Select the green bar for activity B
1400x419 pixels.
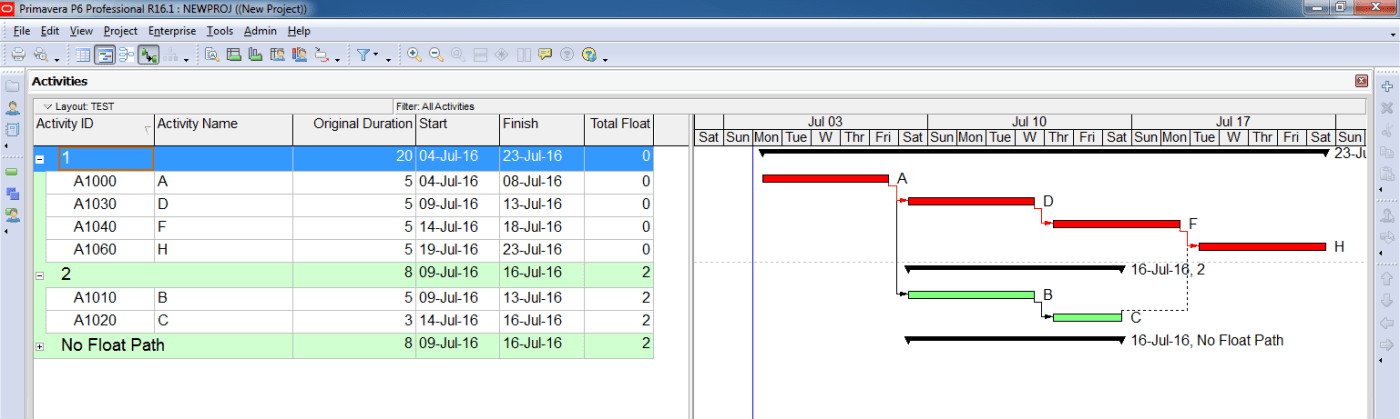(970, 295)
